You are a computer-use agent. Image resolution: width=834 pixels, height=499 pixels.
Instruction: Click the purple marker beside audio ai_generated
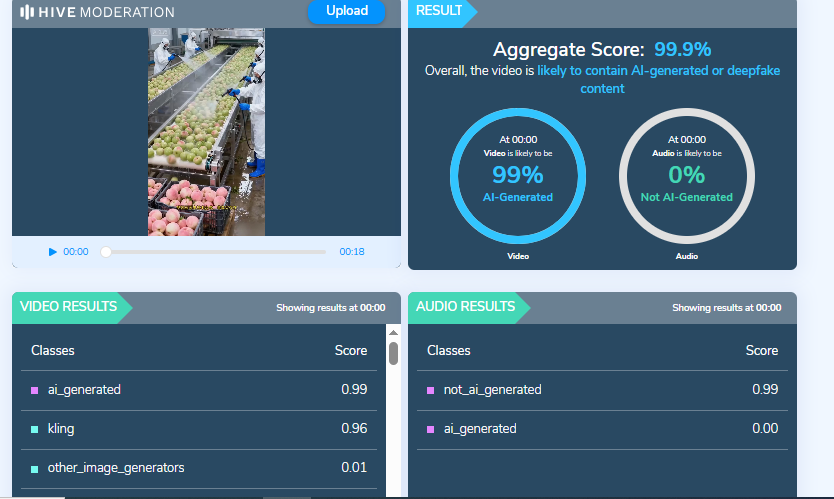(x=431, y=429)
